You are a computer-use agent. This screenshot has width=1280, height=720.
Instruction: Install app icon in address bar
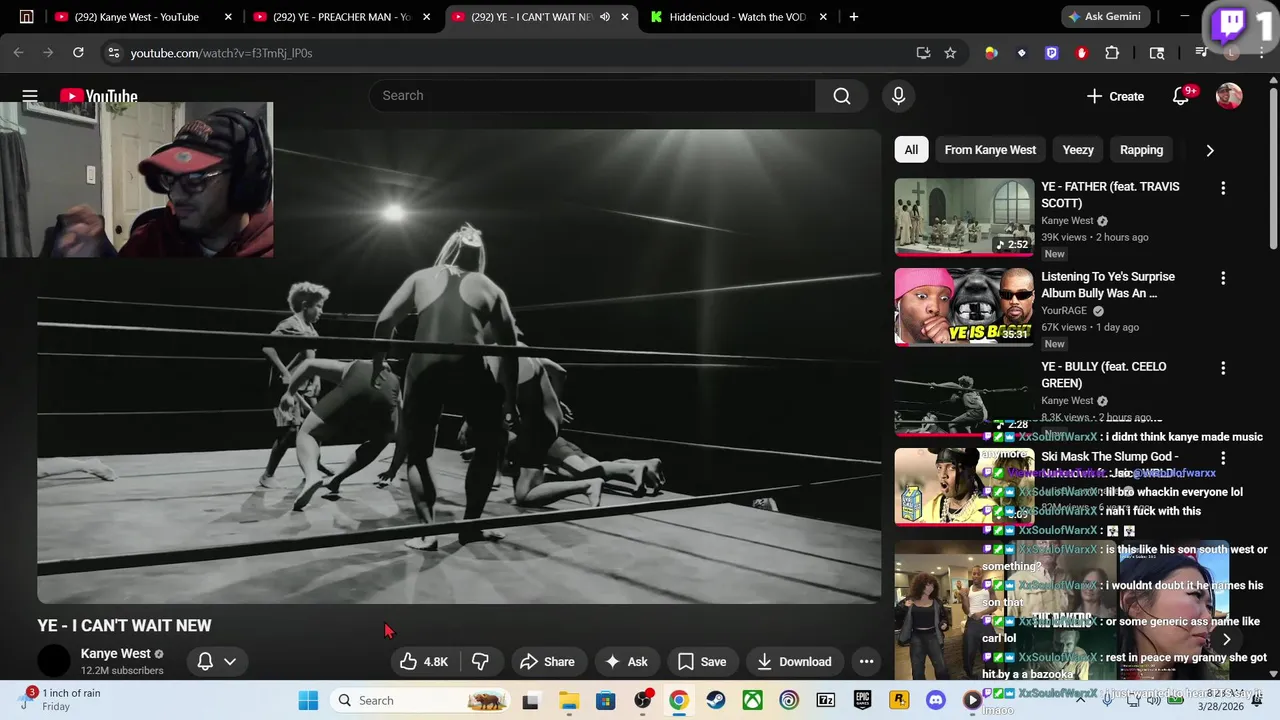[923, 53]
